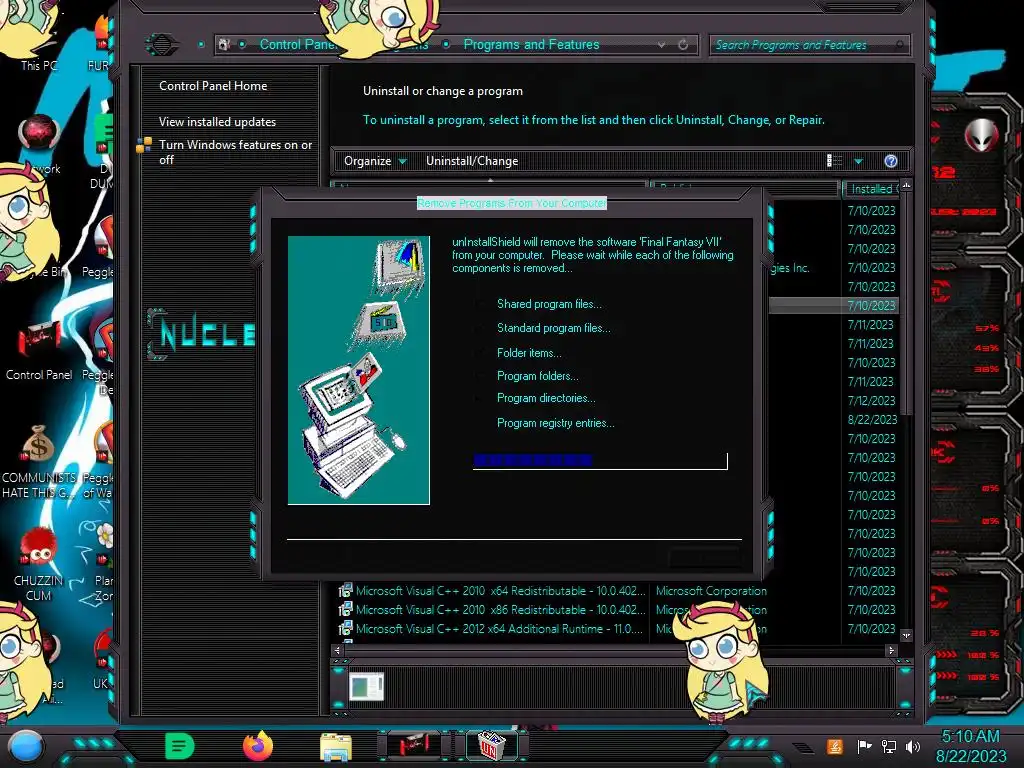Click the refresh icon in address bar
The image size is (1024, 768).
coord(683,44)
